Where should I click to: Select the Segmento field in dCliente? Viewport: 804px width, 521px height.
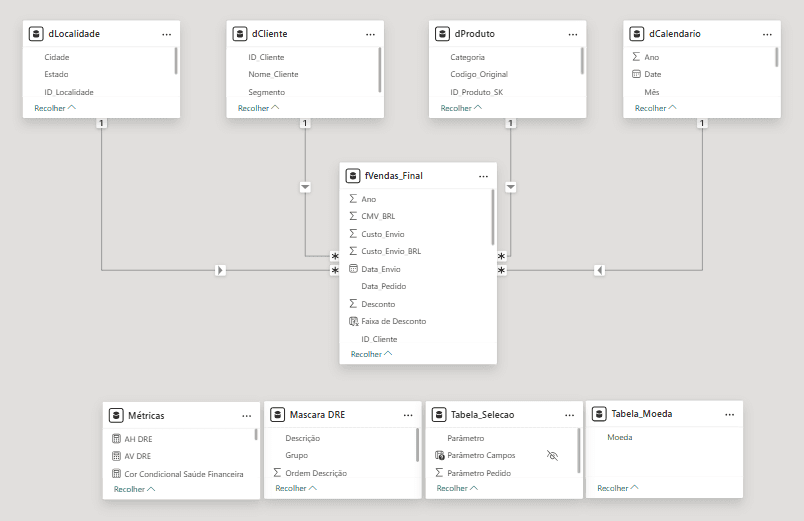tap(267, 92)
